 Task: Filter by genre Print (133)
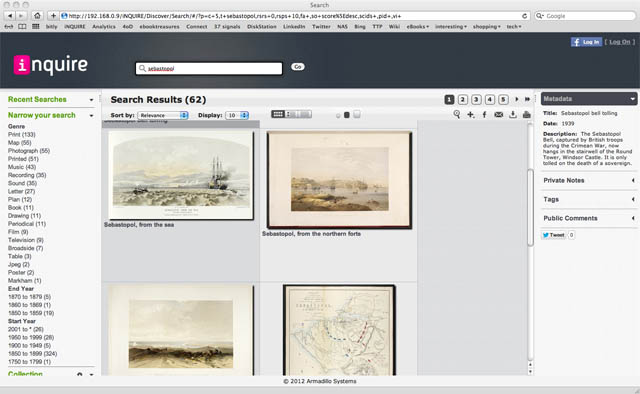pos(22,134)
